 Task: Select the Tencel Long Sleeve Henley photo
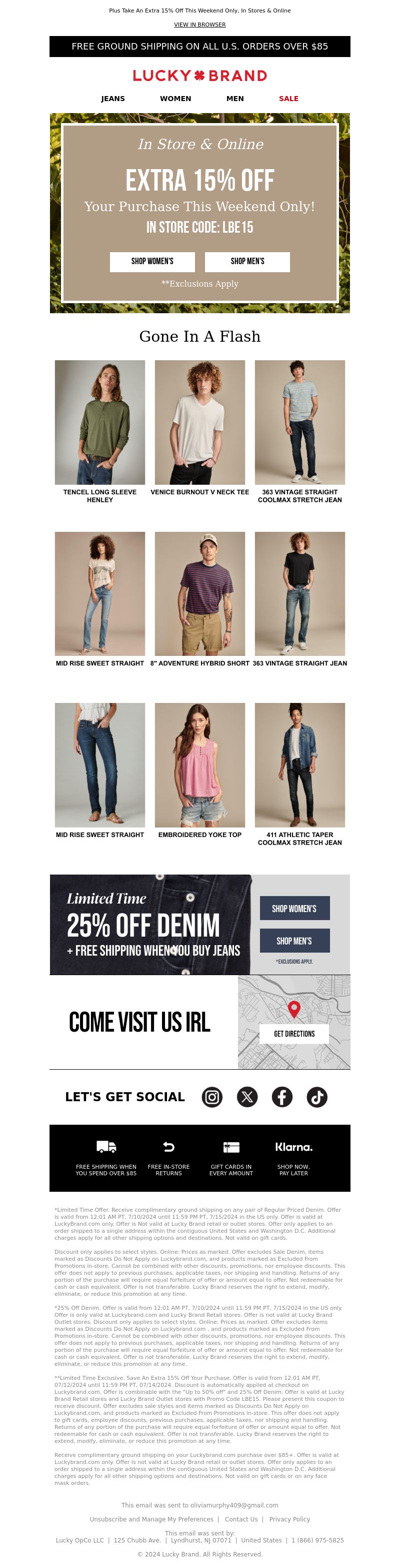coord(99,422)
